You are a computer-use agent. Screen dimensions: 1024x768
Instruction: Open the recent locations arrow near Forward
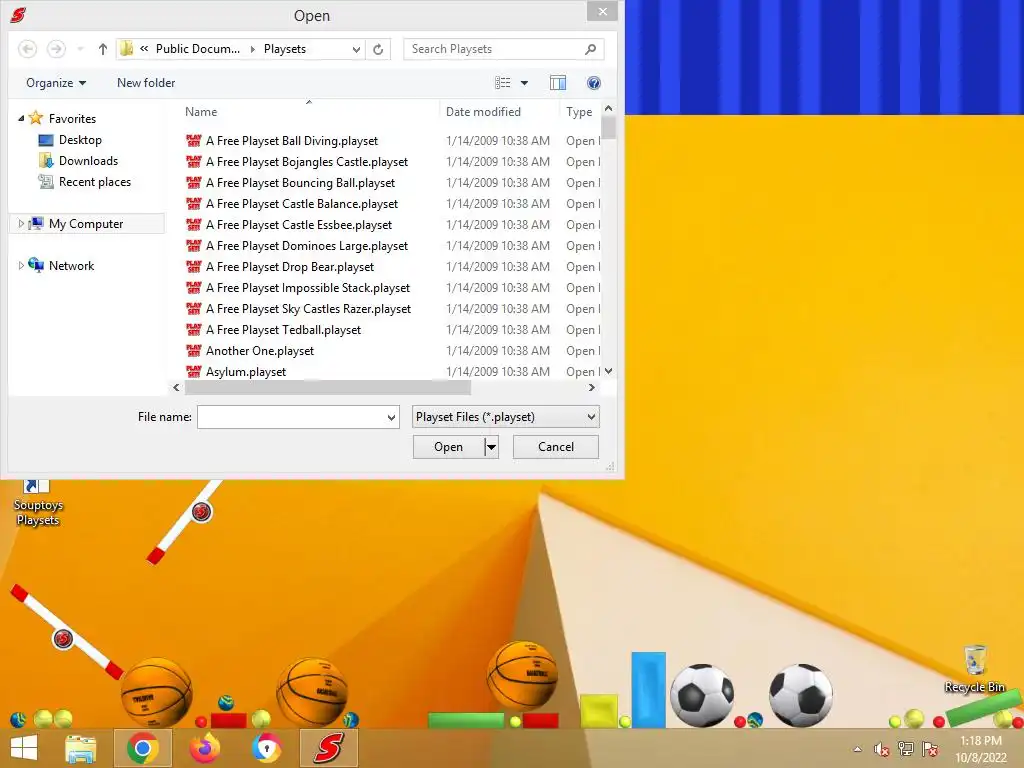[80, 49]
